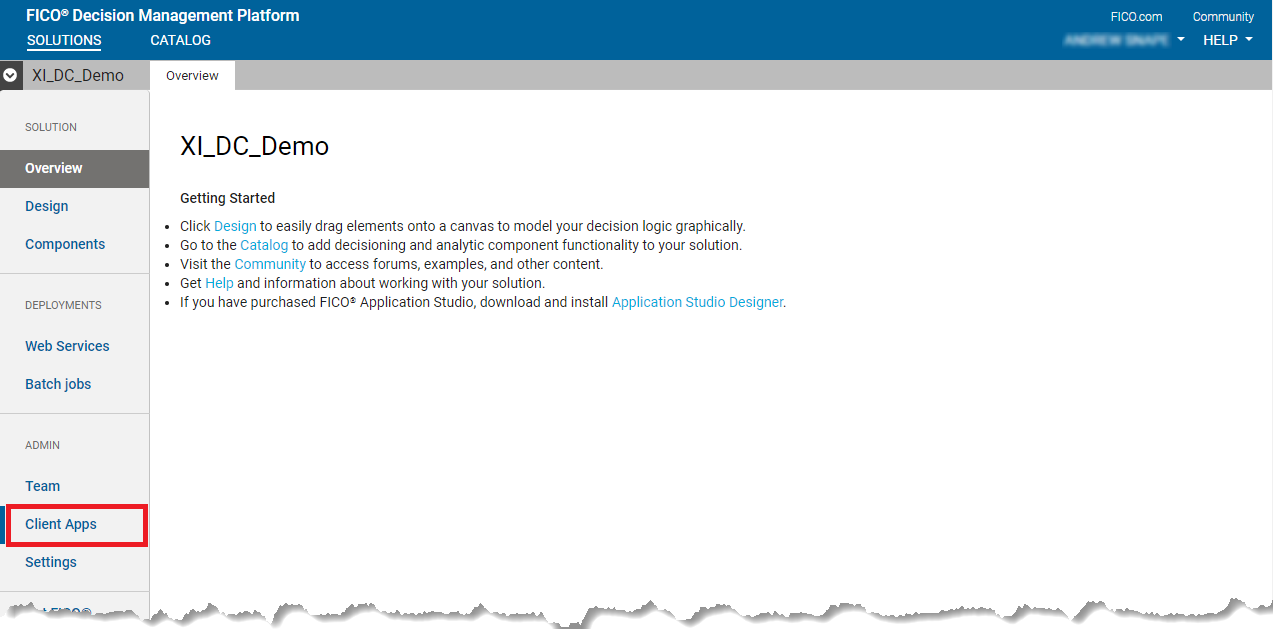Click the DEPLOYMENTS section label
Viewport: 1273px width, 629px height.
63,305
